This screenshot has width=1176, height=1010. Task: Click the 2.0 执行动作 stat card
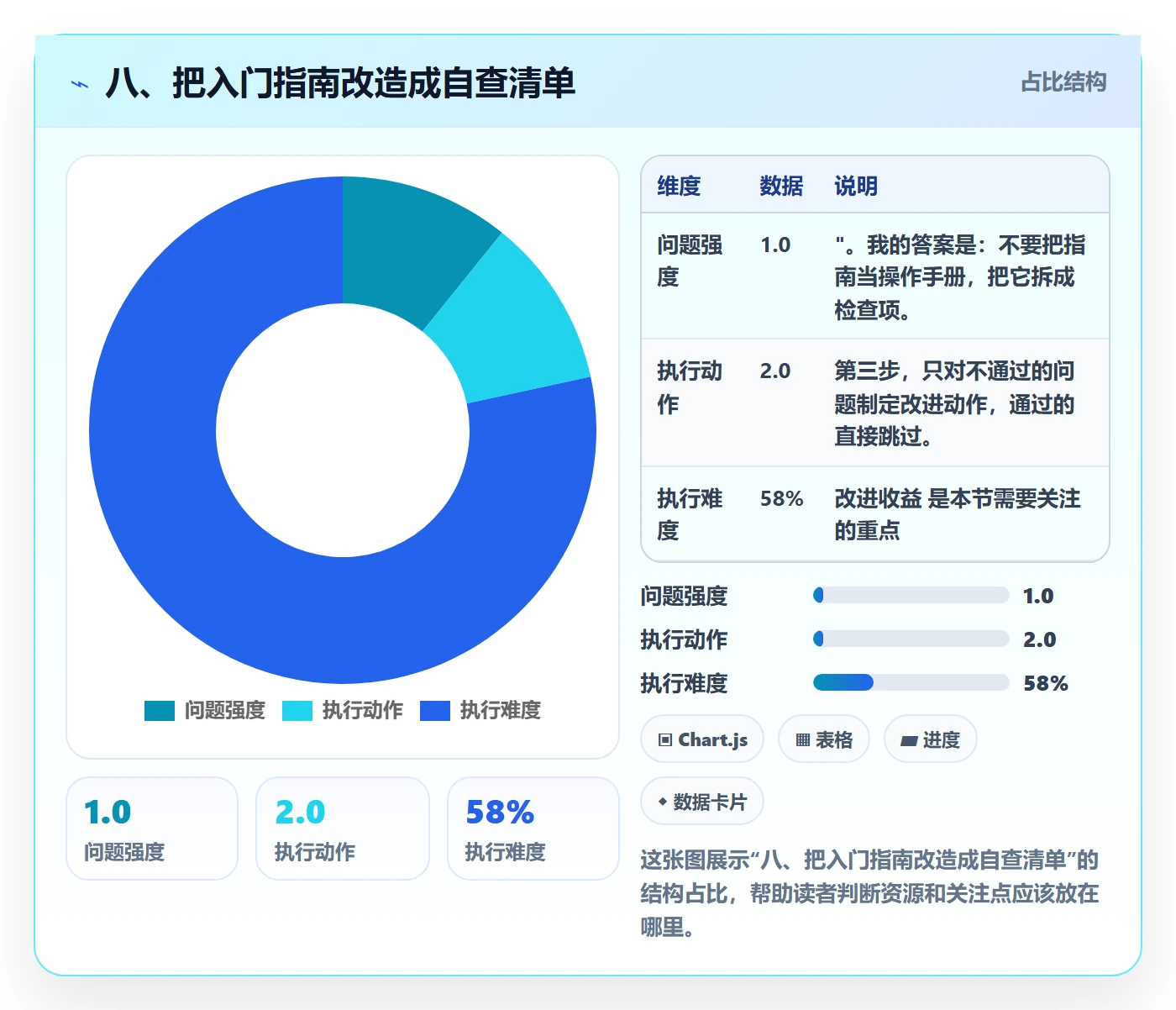(343, 829)
